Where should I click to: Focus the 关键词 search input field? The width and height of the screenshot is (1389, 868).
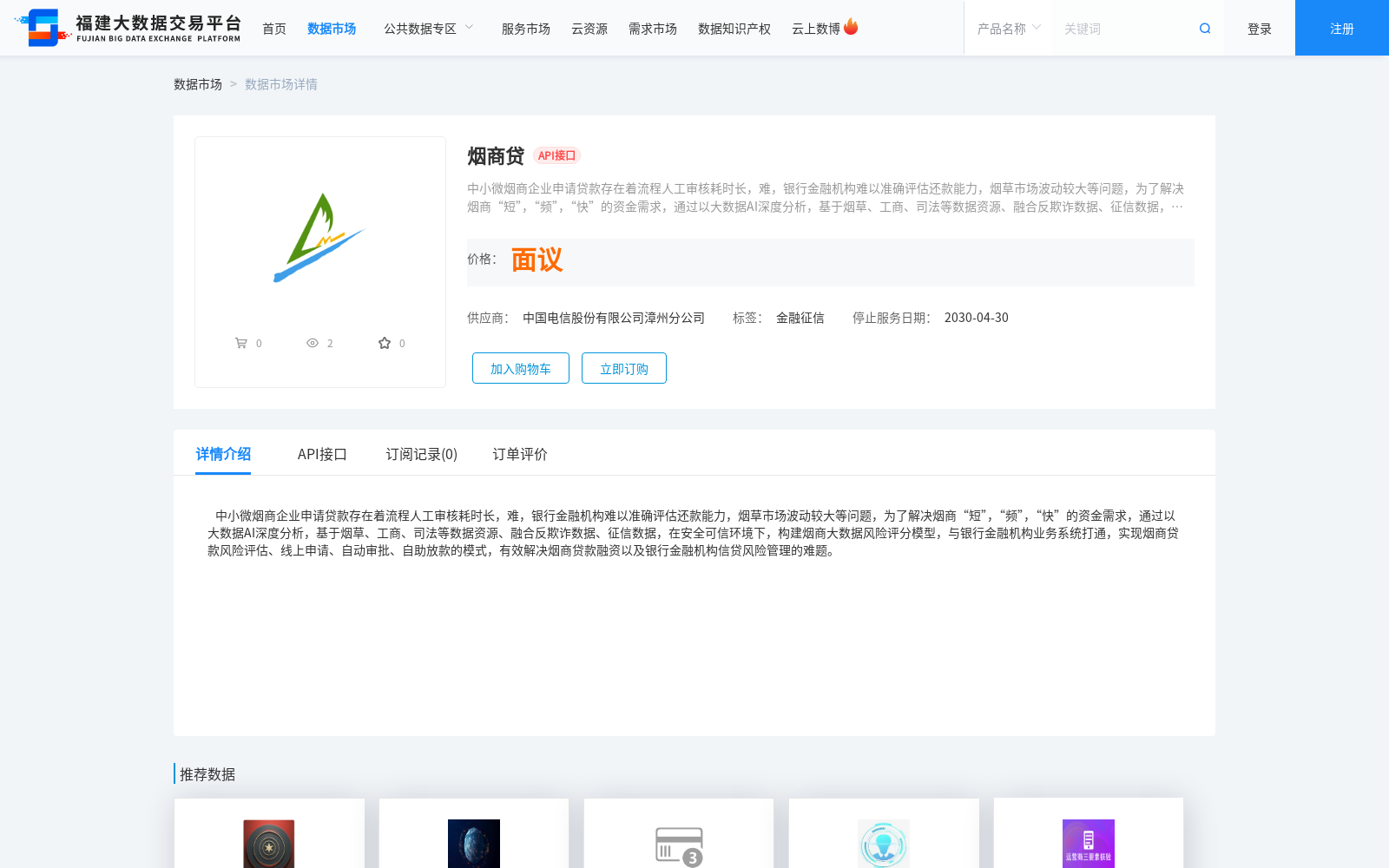1124,29
